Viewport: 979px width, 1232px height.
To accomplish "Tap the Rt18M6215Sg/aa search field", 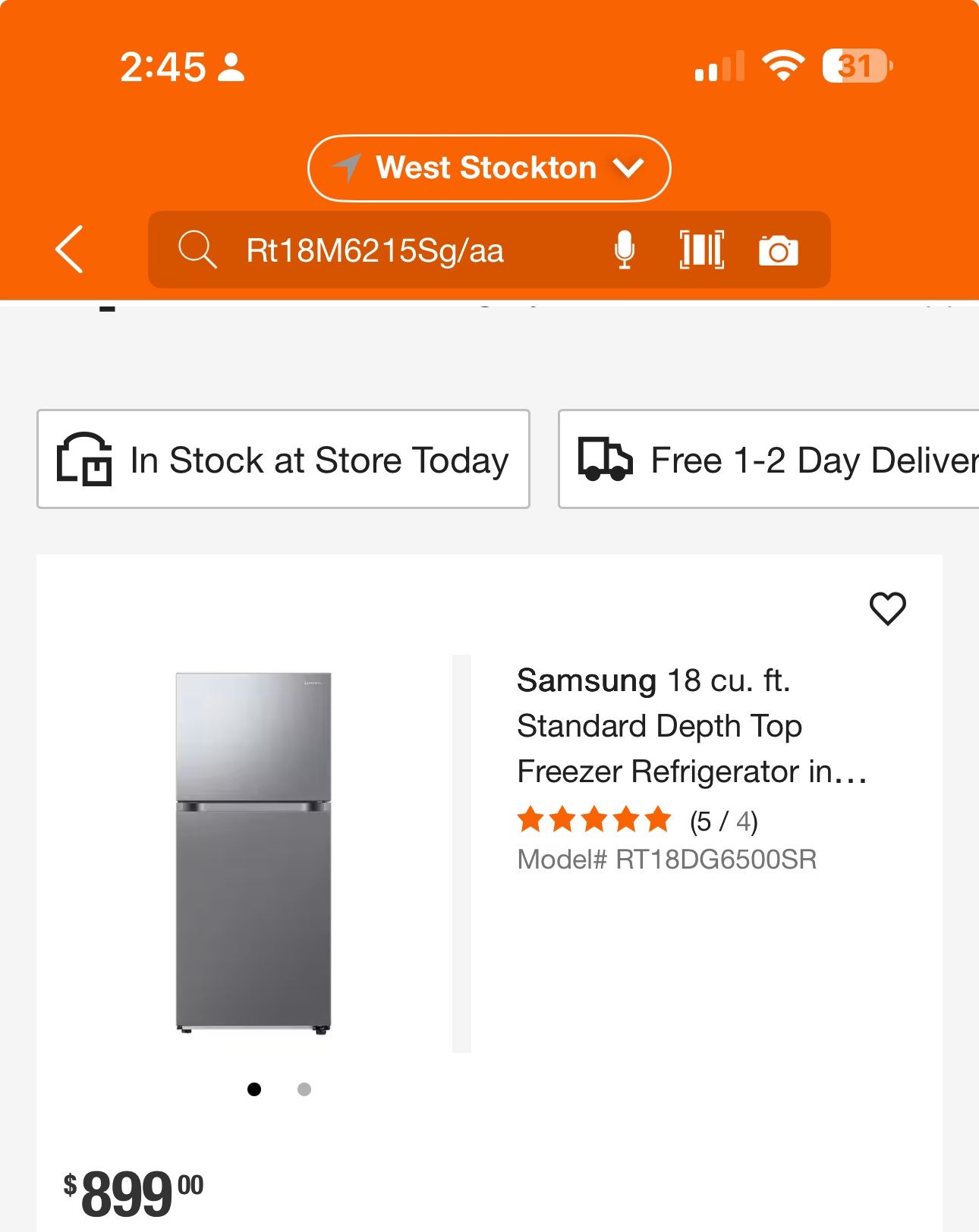I will (x=489, y=250).
